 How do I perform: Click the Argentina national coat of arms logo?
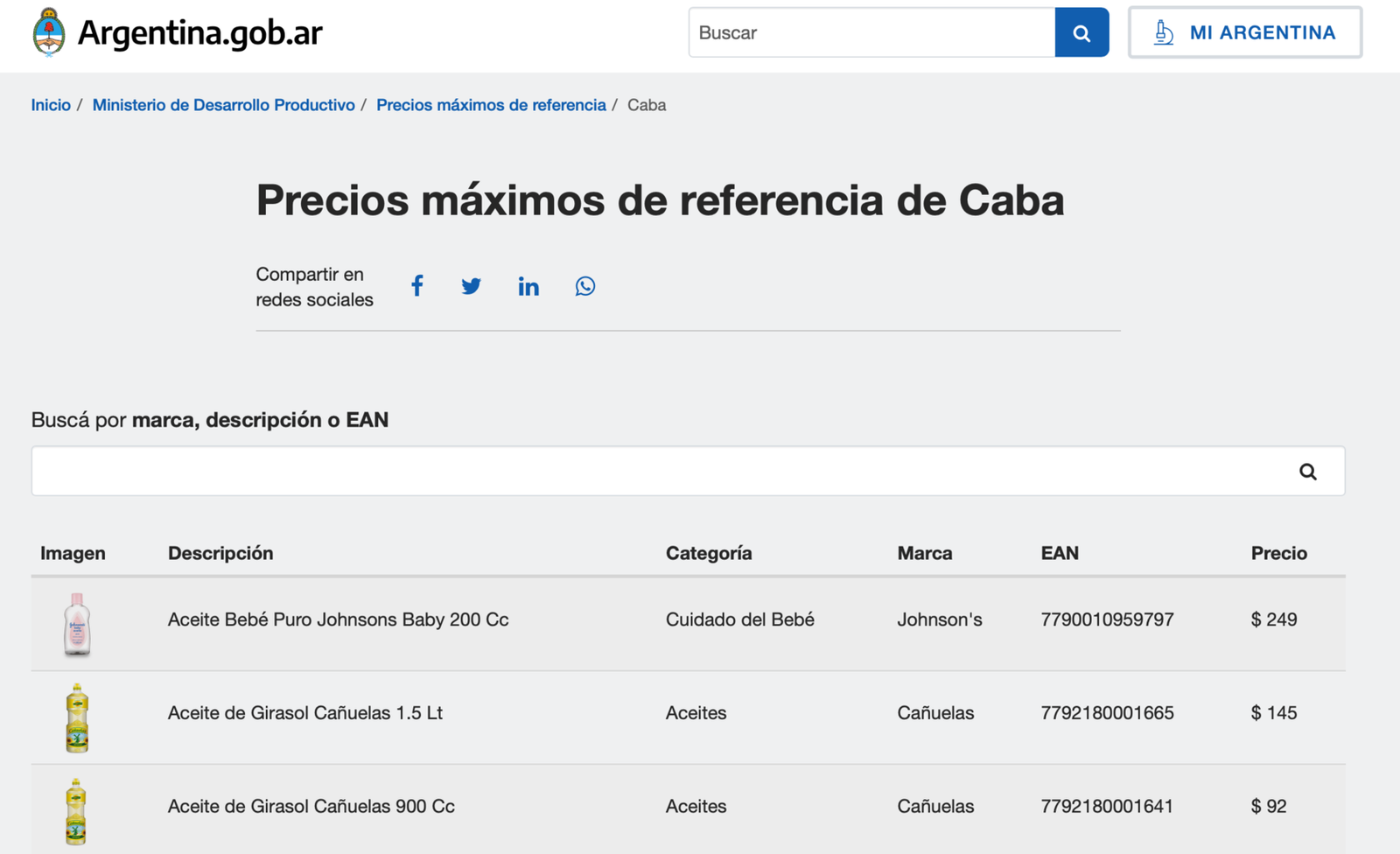49,32
